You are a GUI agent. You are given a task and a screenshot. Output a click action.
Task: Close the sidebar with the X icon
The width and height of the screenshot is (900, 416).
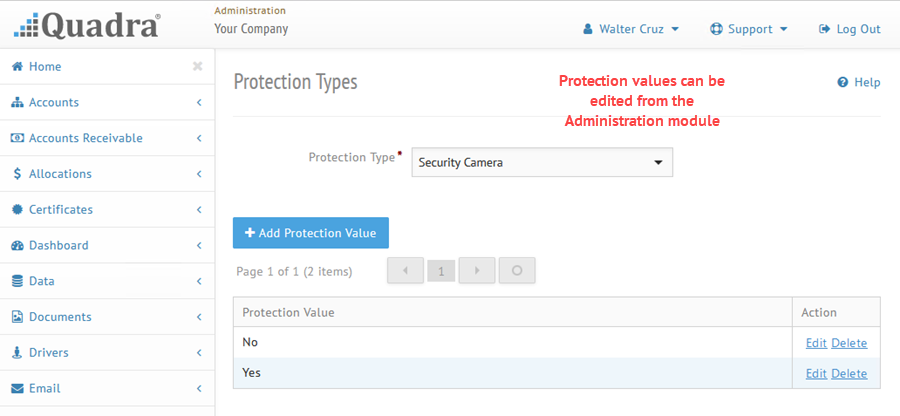coord(197,67)
